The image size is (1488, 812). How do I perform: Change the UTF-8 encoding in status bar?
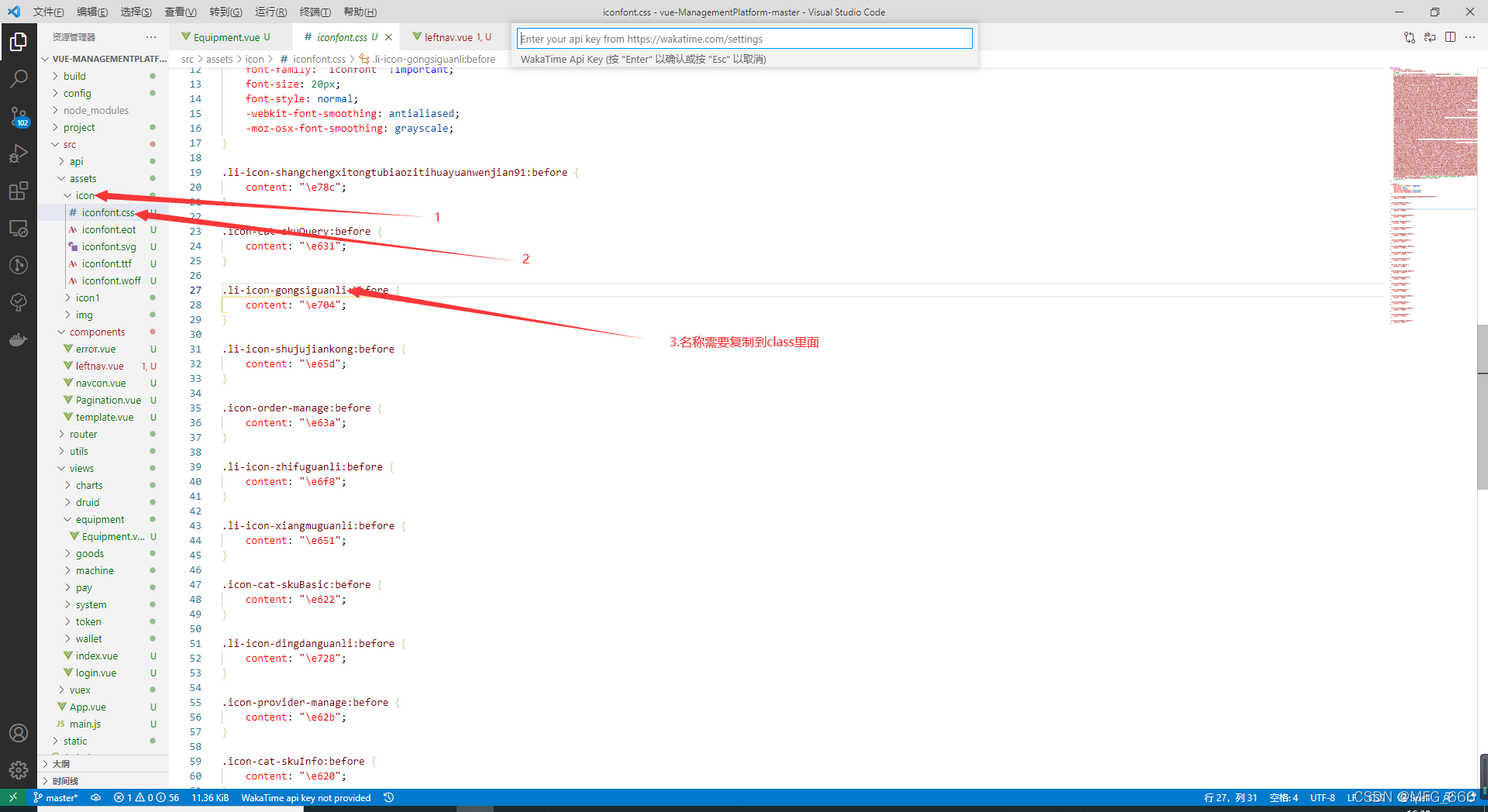point(1322,797)
